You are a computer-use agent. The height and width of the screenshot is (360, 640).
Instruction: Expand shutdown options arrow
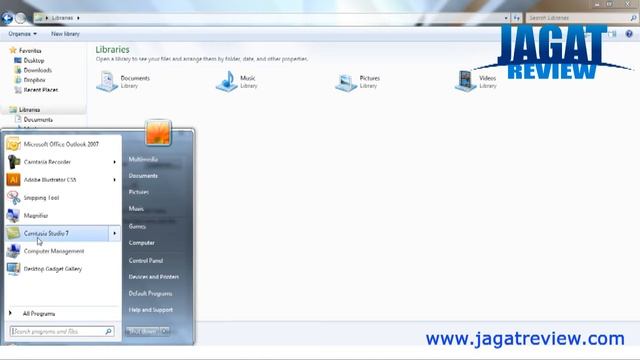[164, 331]
